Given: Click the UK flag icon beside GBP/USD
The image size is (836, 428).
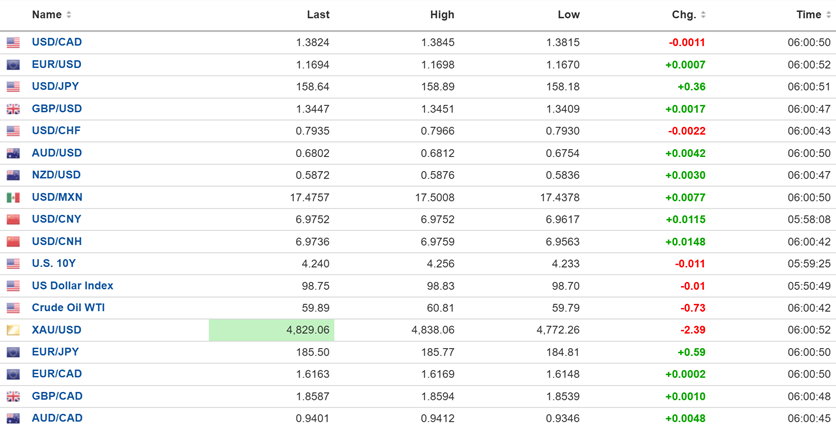Looking at the screenshot, I should click(13, 109).
